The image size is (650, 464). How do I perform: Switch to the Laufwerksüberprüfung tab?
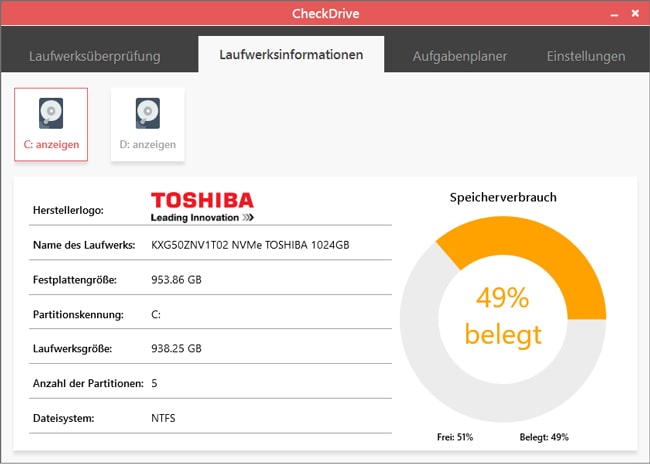95,56
